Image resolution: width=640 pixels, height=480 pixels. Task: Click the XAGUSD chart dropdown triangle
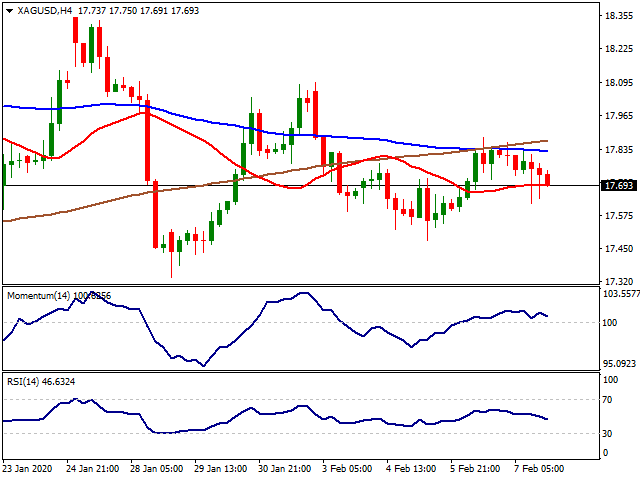(9, 11)
